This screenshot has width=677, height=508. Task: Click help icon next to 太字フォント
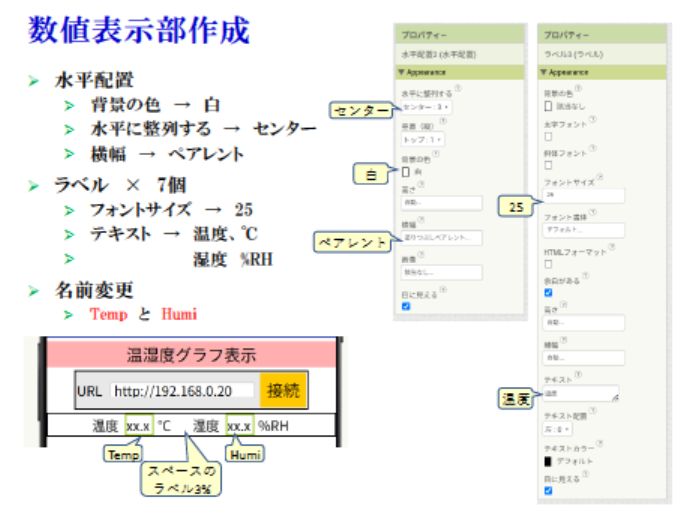pos(592,122)
